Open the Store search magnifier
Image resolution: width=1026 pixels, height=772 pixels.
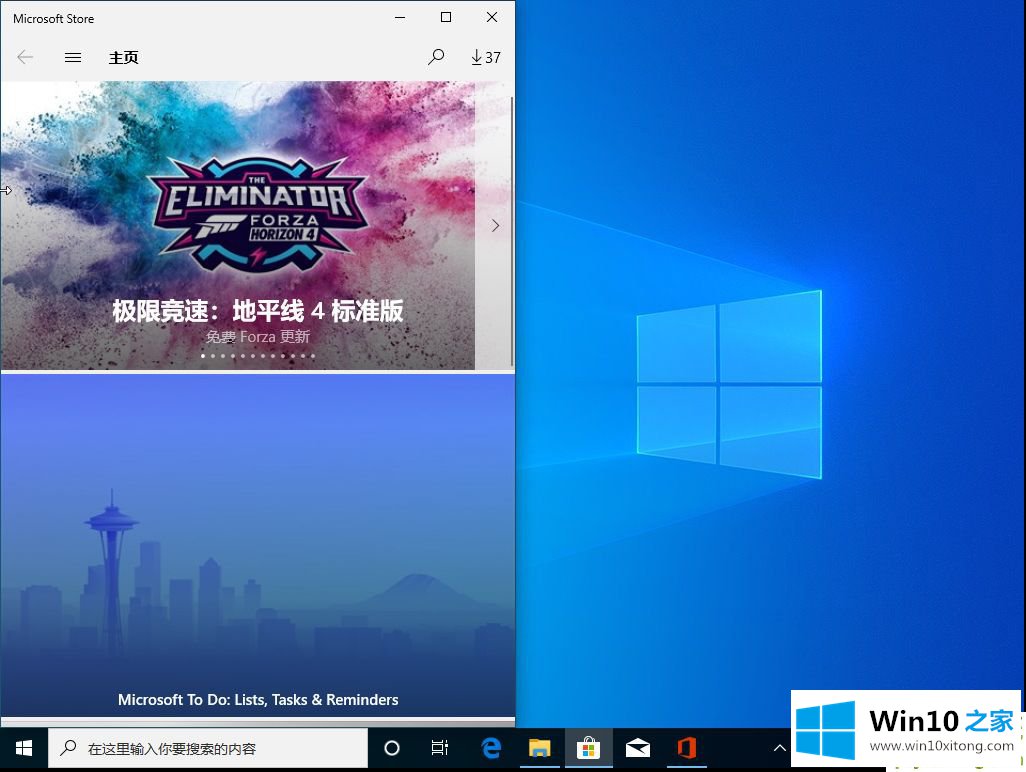[x=436, y=57]
